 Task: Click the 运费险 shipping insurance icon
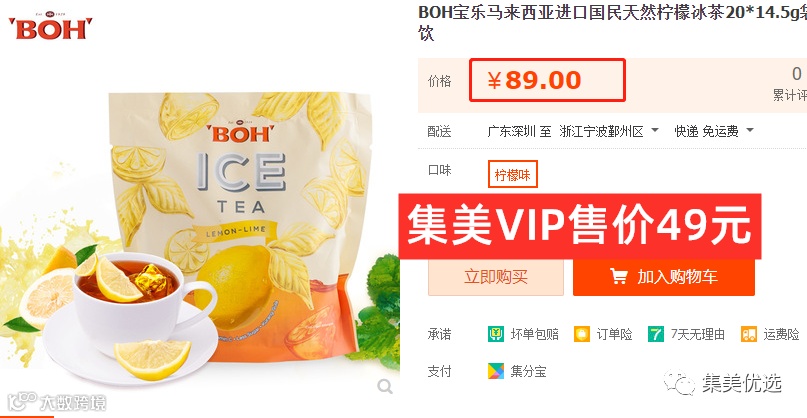click(749, 334)
